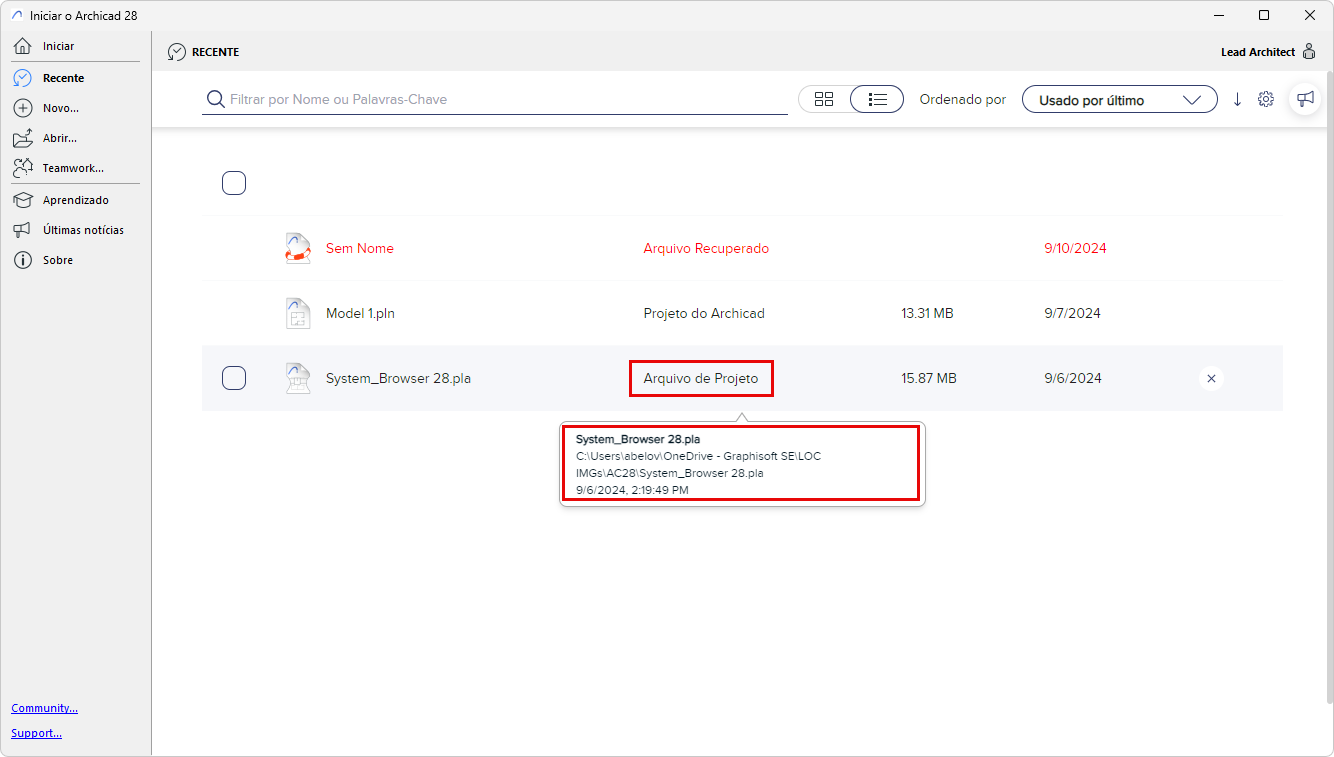Click the Novo plus icon
1334x757 pixels.
23,108
